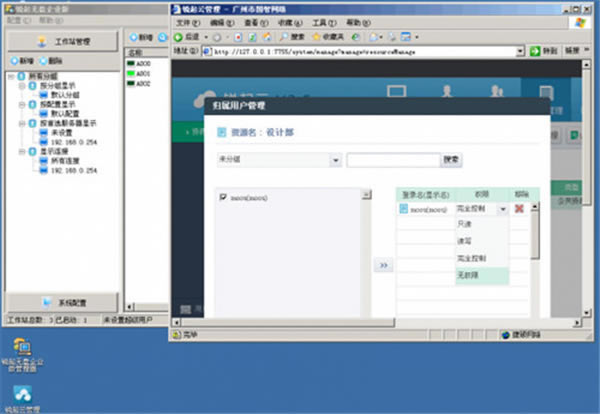Collapse the 按首选服务器显示 tree node
Viewport: 600px width, 414px height.
(x=22, y=123)
